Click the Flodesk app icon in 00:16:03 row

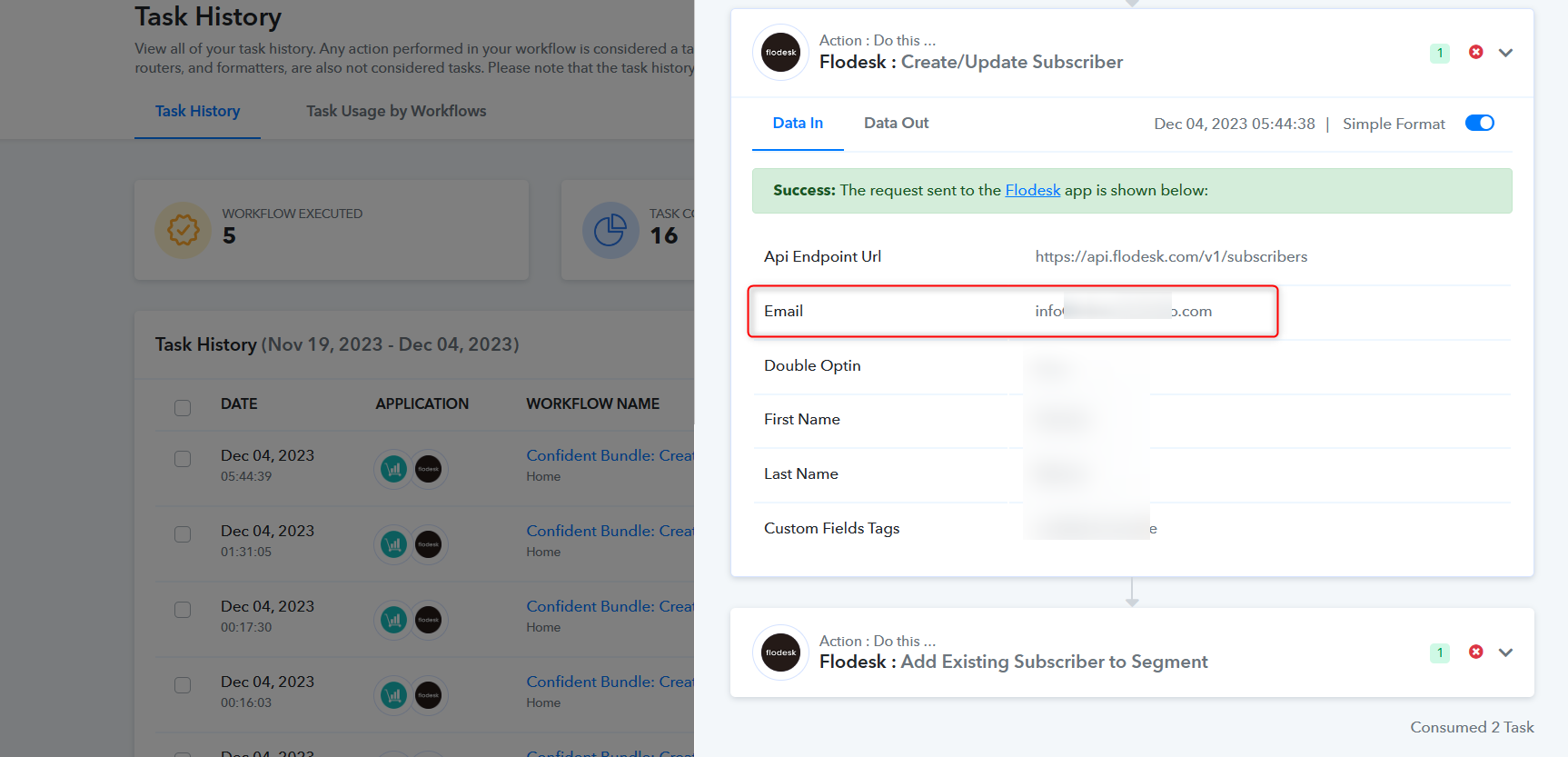tap(428, 695)
